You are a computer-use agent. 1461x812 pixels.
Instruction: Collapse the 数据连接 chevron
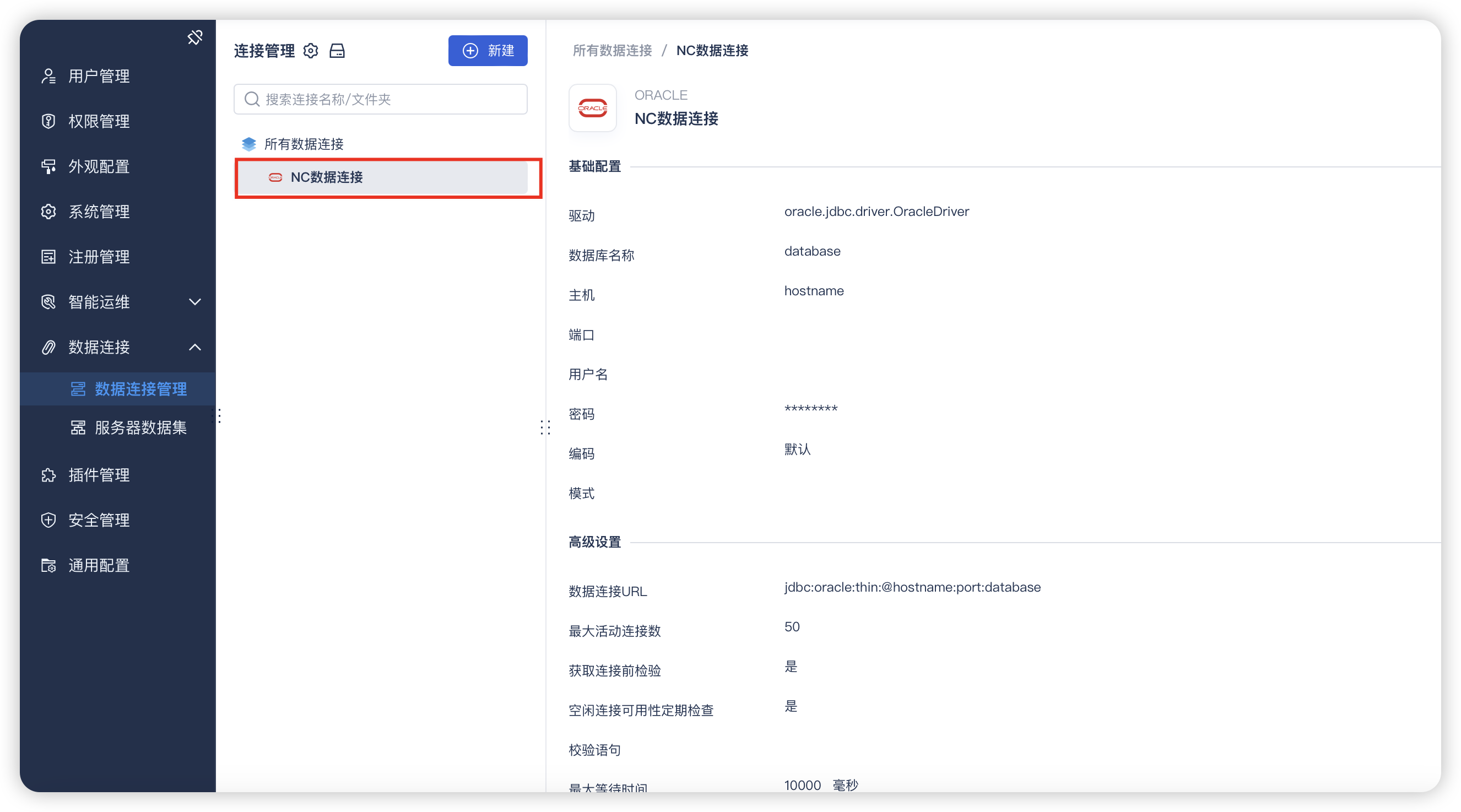pyautogui.click(x=194, y=347)
